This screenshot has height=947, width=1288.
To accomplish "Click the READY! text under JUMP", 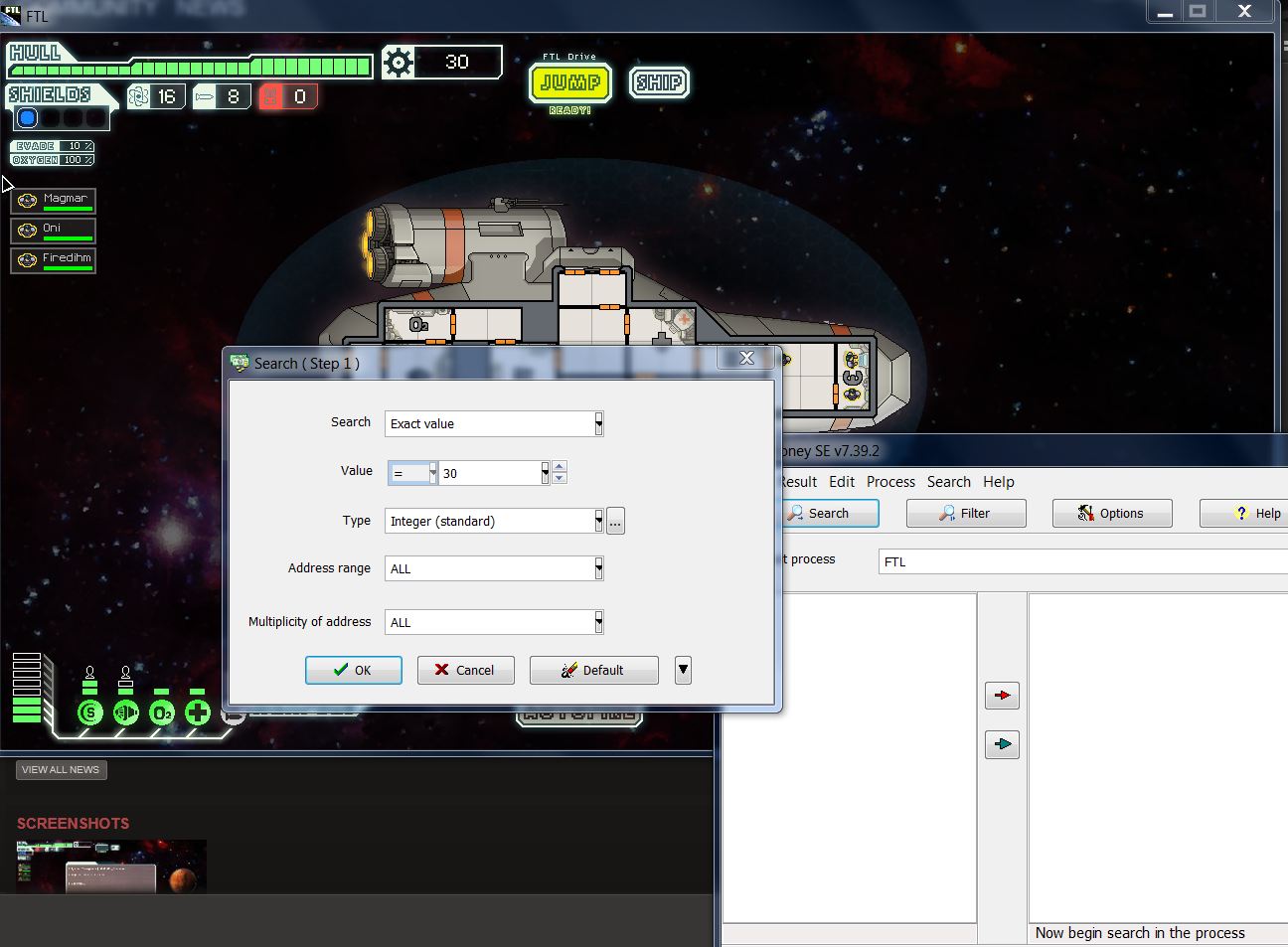I will (x=570, y=110).
